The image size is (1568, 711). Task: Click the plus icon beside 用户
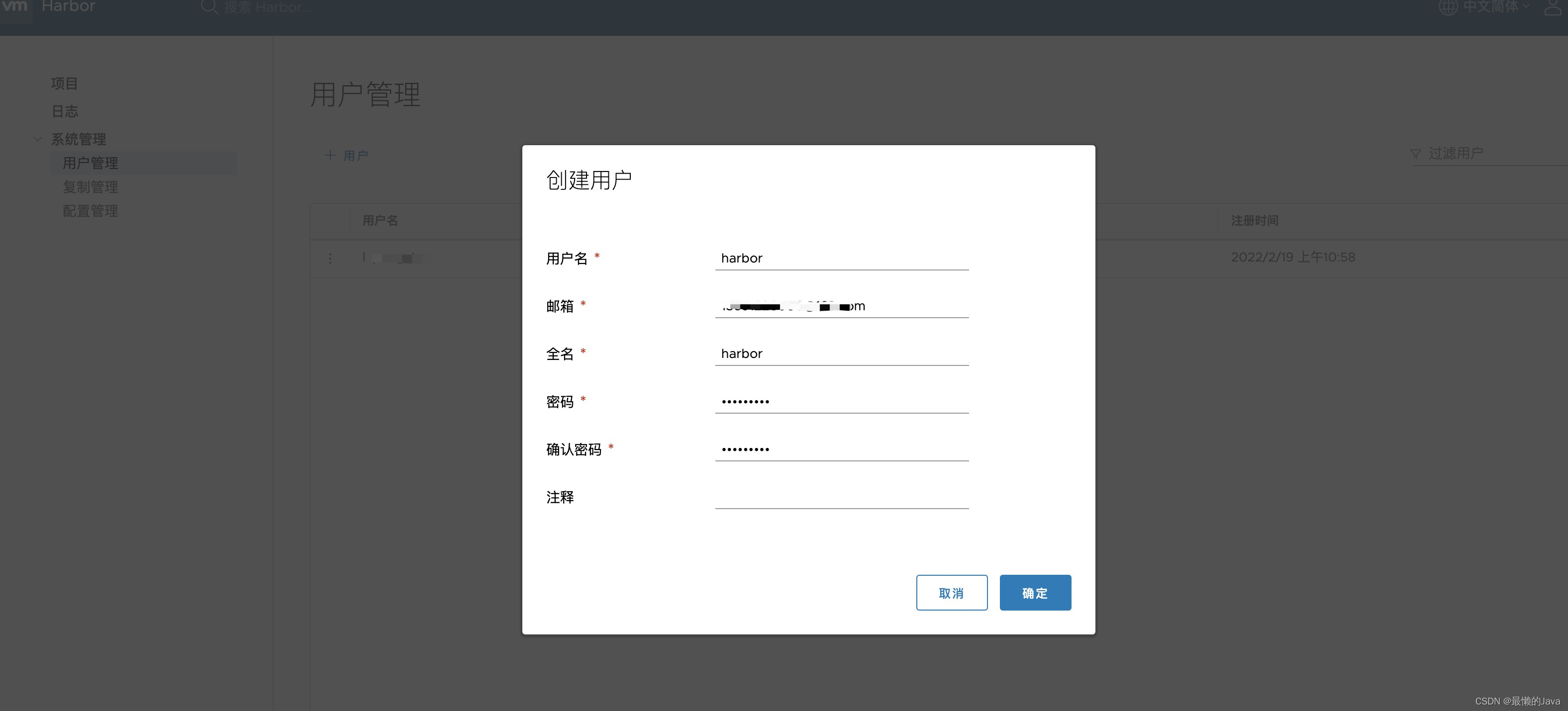(330, 155)
